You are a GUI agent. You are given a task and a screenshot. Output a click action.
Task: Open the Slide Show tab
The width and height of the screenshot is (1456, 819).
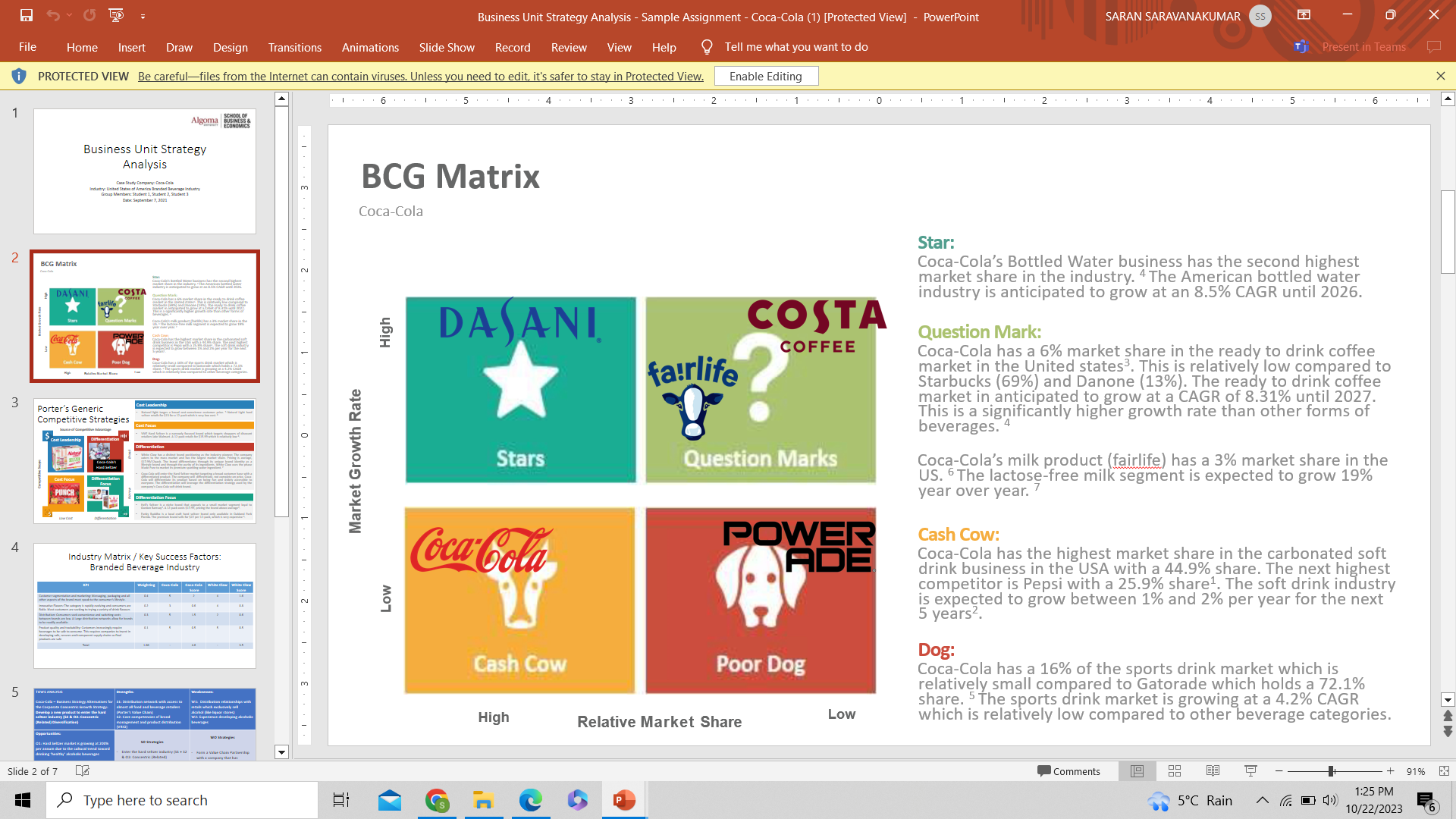coord(447,47)
